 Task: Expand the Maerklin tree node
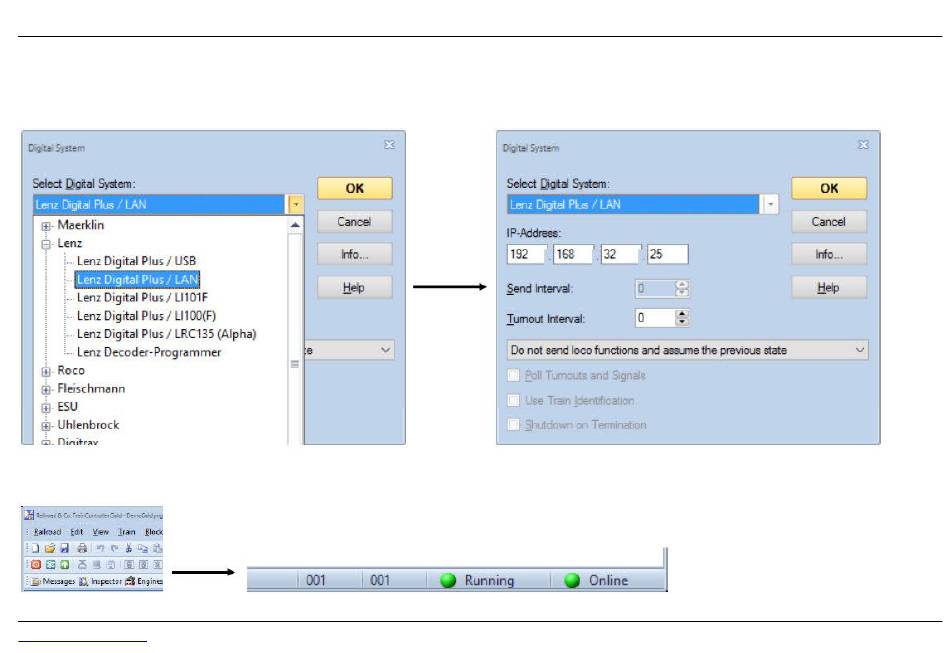coord(45,226)
